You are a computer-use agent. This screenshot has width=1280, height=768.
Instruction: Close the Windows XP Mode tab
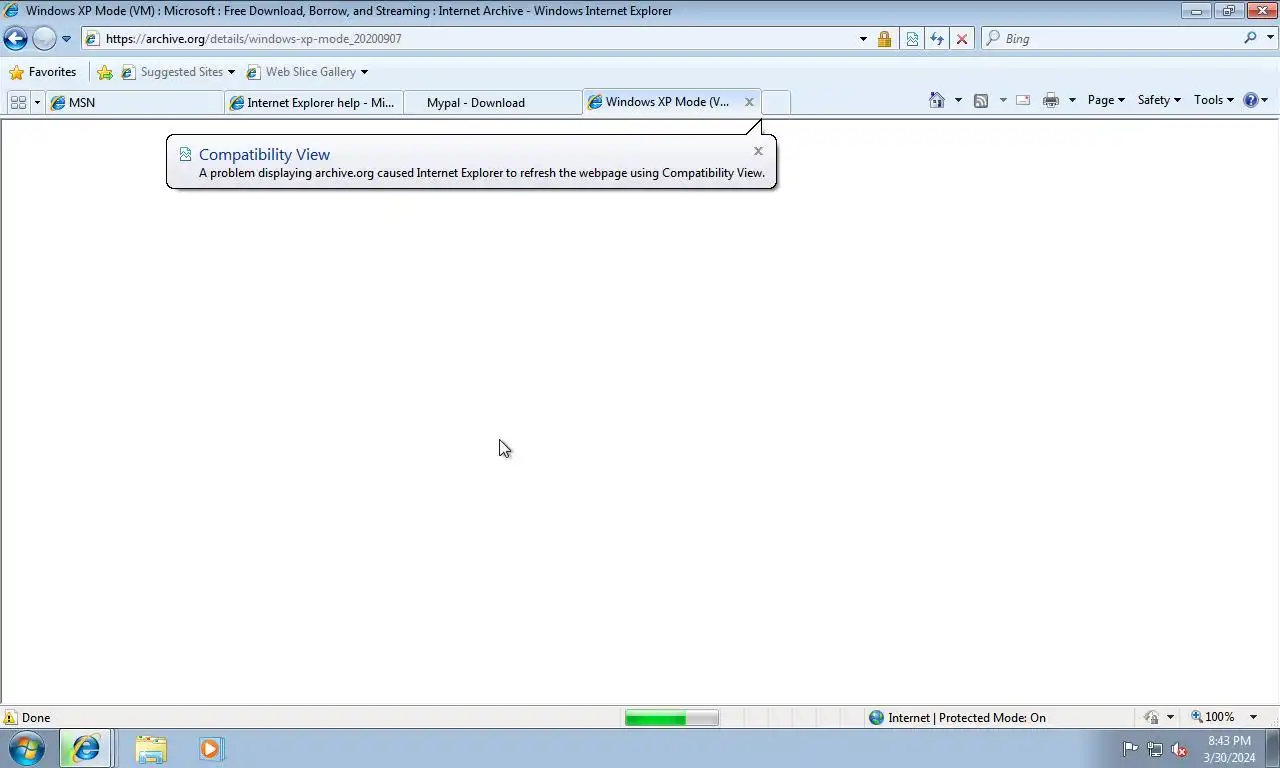[x=749, y=102]
